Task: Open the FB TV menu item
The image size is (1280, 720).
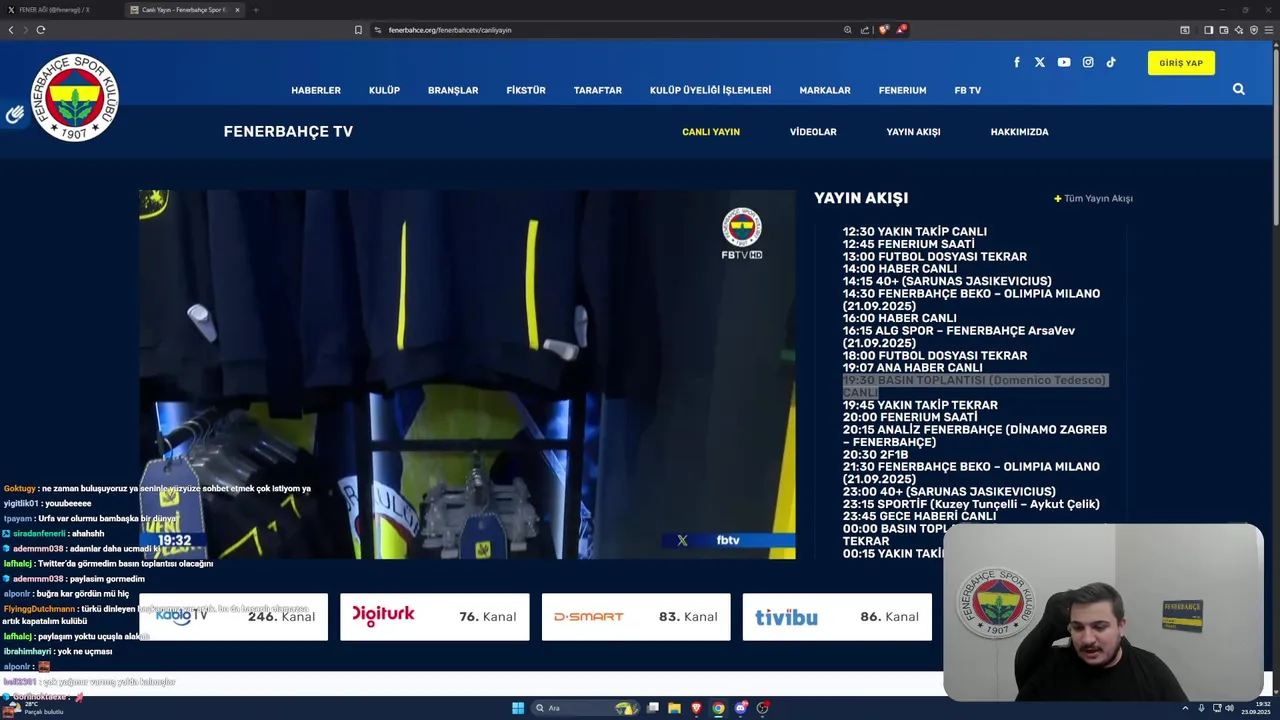Action: (967, 90)
